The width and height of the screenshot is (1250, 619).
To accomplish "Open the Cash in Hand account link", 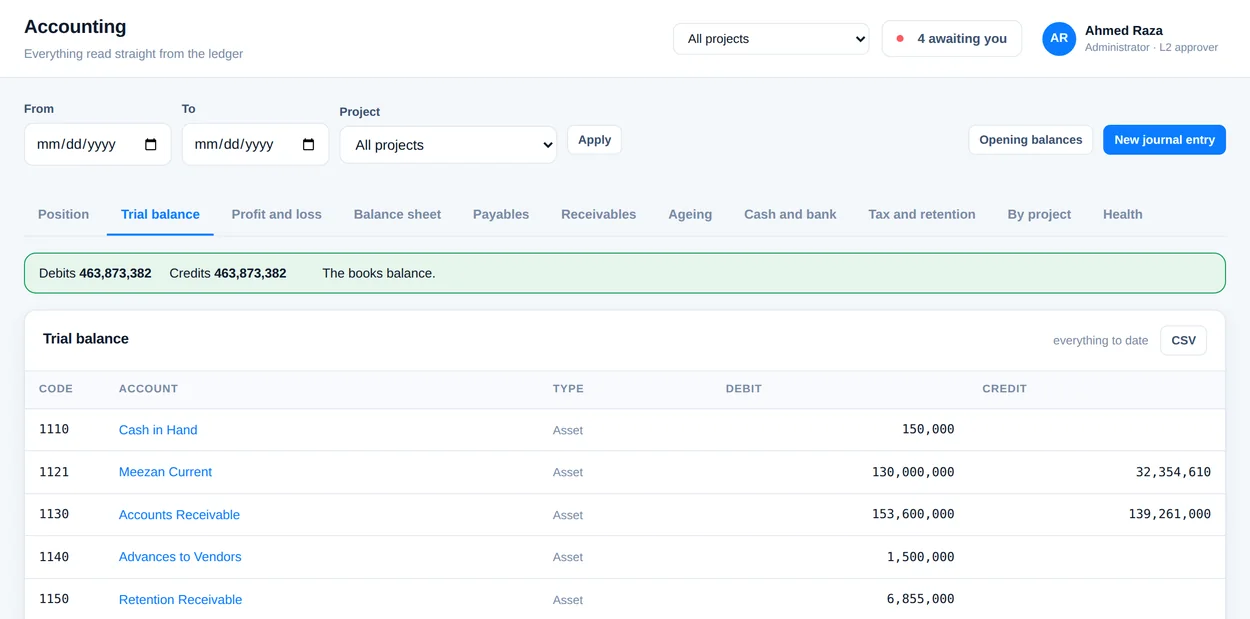I will point(158,430).
